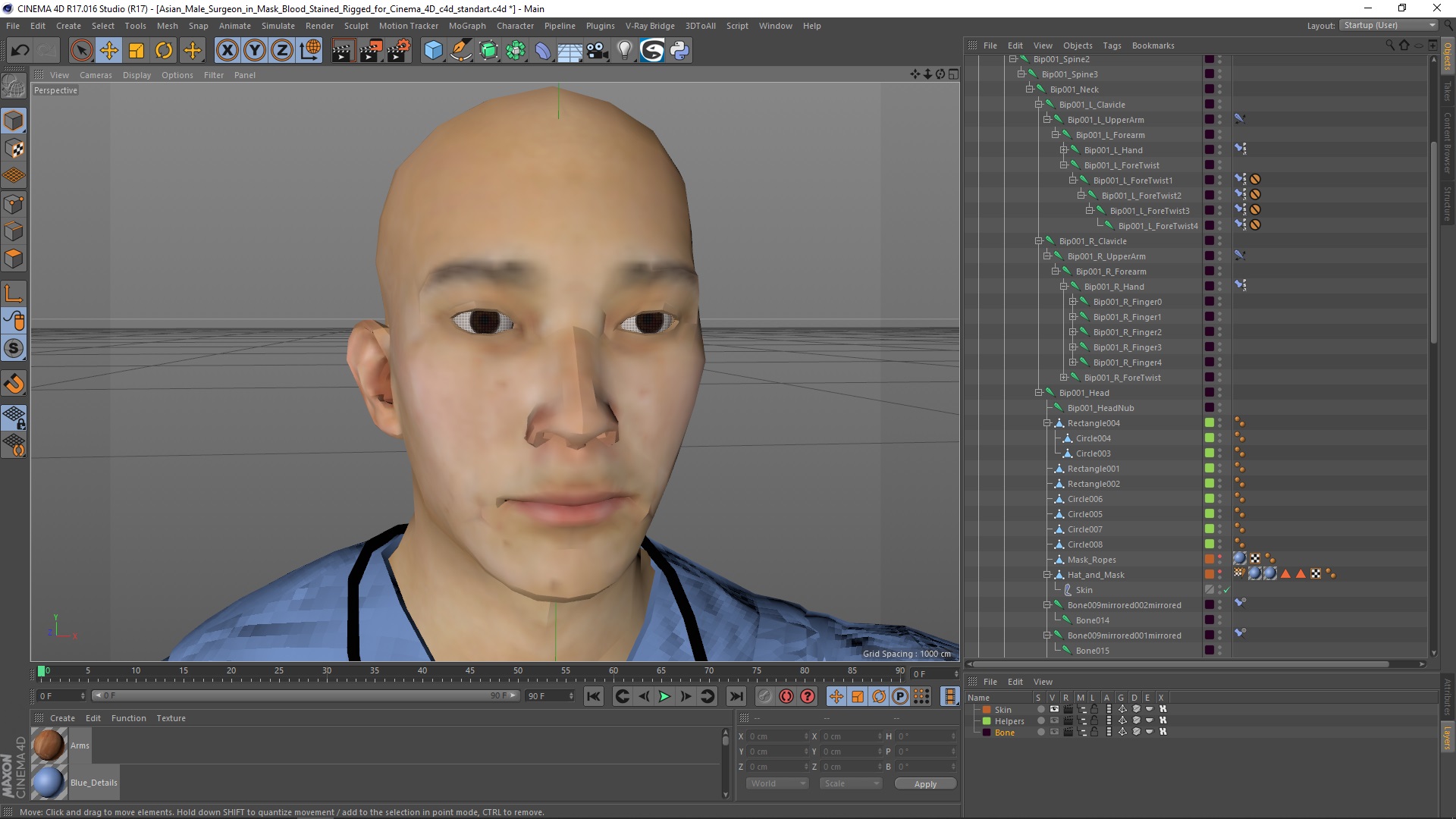The height and width of the screenshot is (819, 1456).
Task: Select the Blue_Details material thumbnail
Action: pos(49,783)
